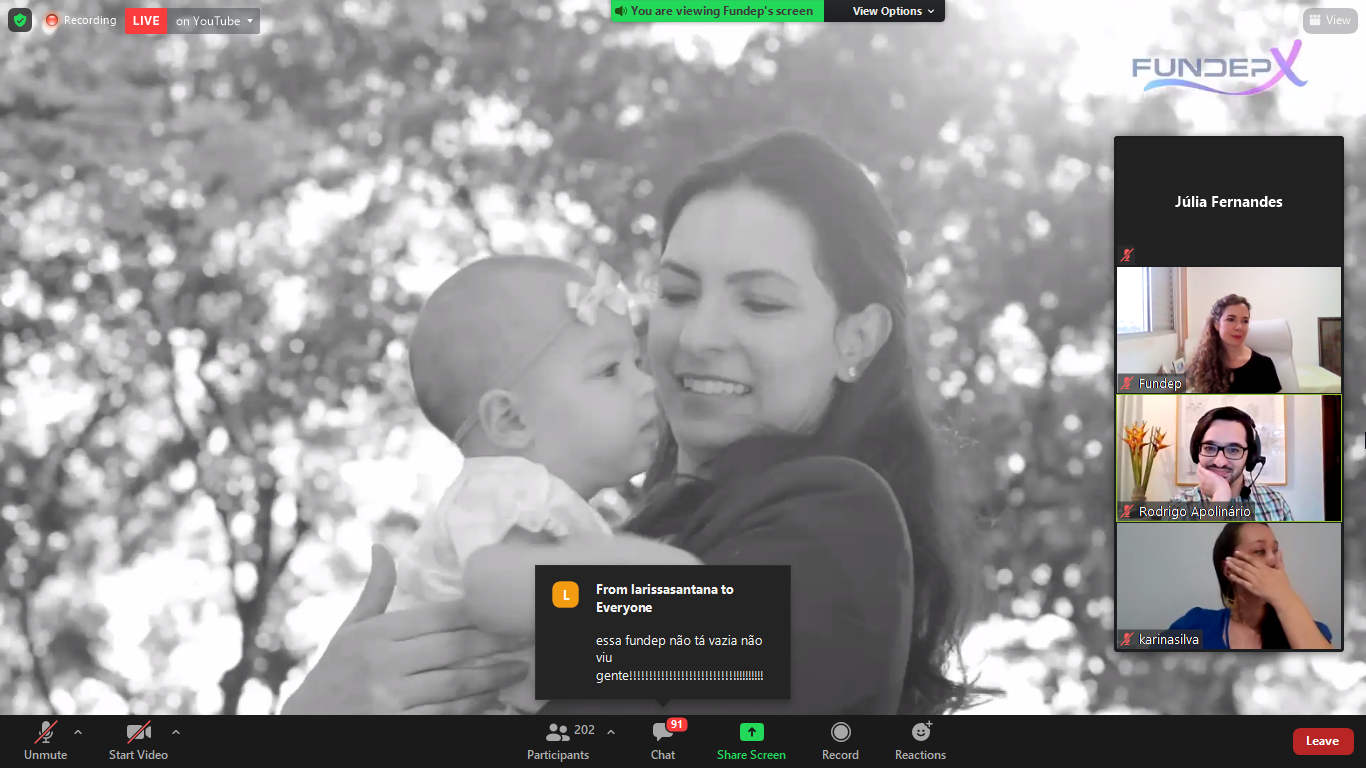1366x768 pixels.
Task: Expand the video options arrow beside Start Video
Action: [176, 731]
